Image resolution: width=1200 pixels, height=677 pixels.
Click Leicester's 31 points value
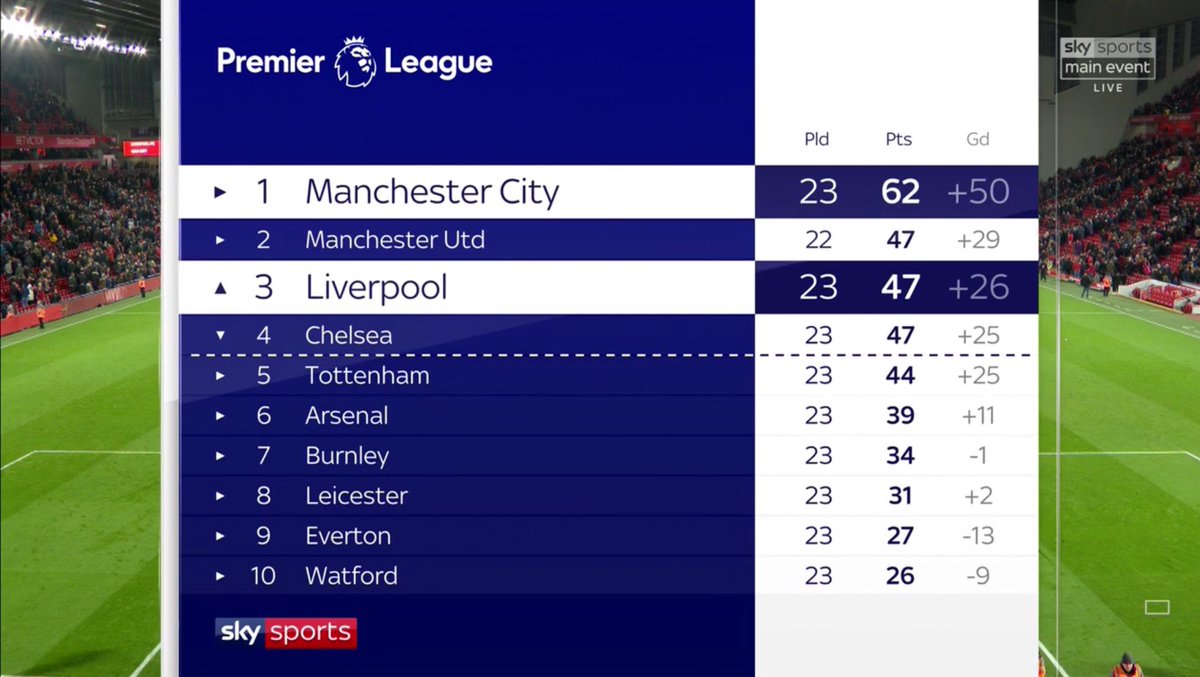[x=900, y=496]
